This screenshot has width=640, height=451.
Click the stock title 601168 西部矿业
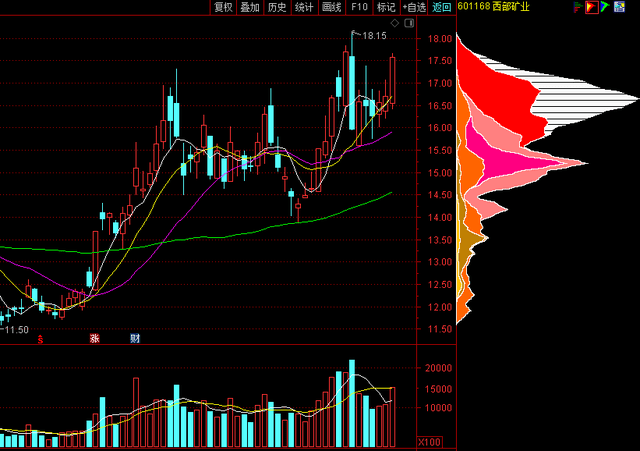tap(493, 7)
